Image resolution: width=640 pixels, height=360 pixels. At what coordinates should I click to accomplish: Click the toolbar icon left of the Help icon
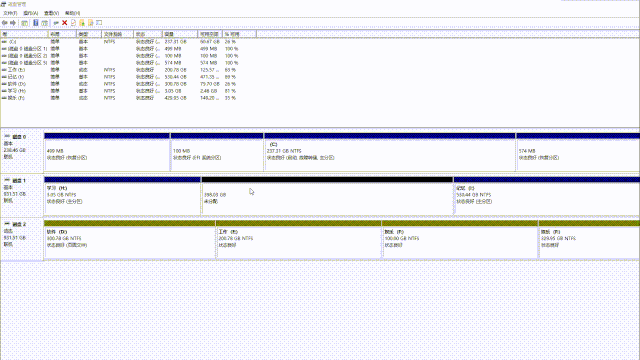click(x=24, y=23)
